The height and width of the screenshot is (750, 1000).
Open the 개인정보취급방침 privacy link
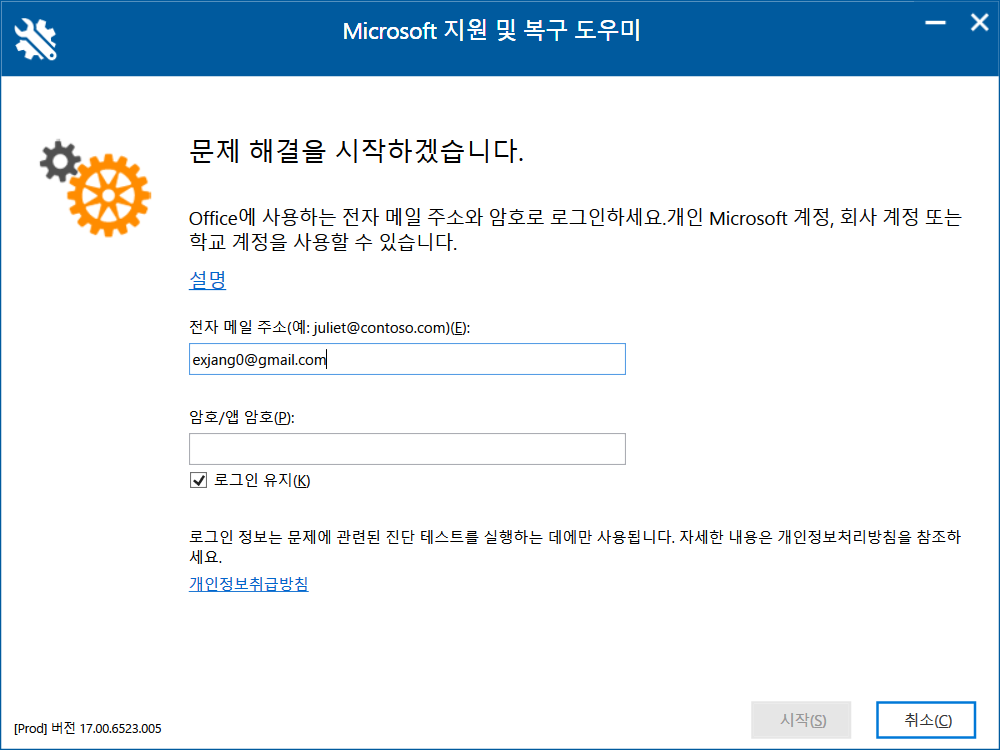point(249,584)
